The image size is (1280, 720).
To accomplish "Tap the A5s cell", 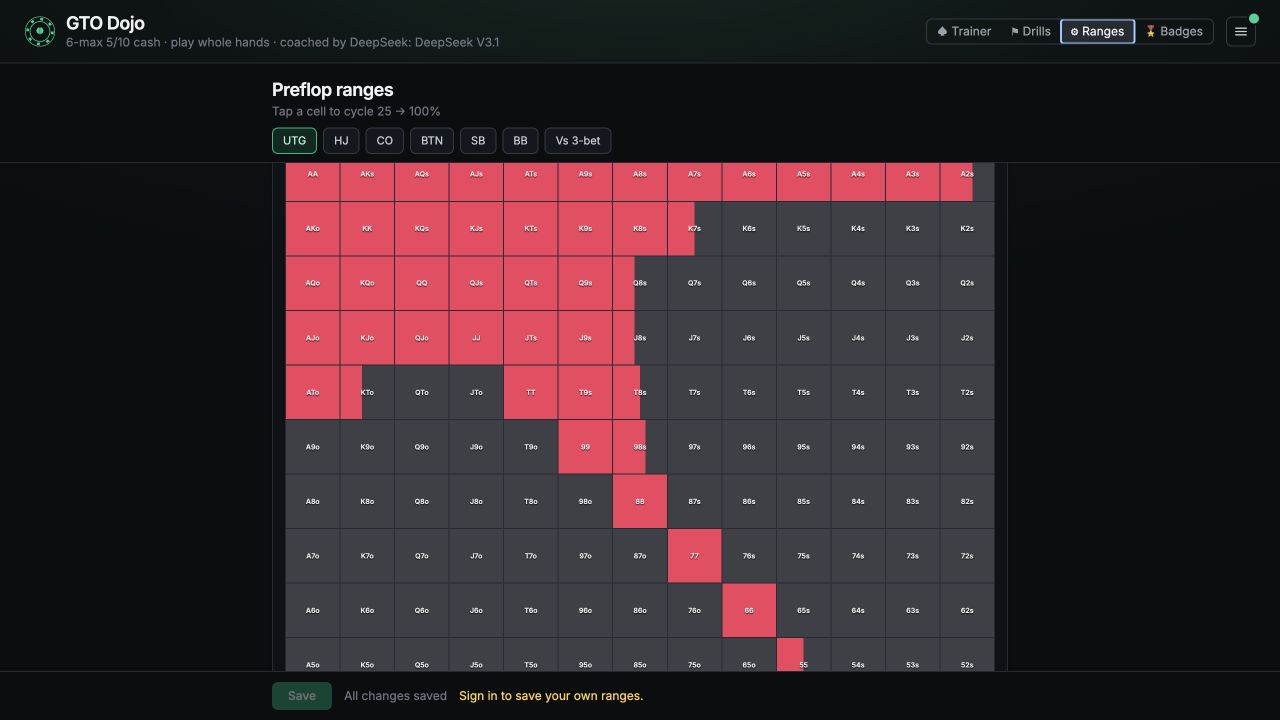I will [x=803, y=182].
